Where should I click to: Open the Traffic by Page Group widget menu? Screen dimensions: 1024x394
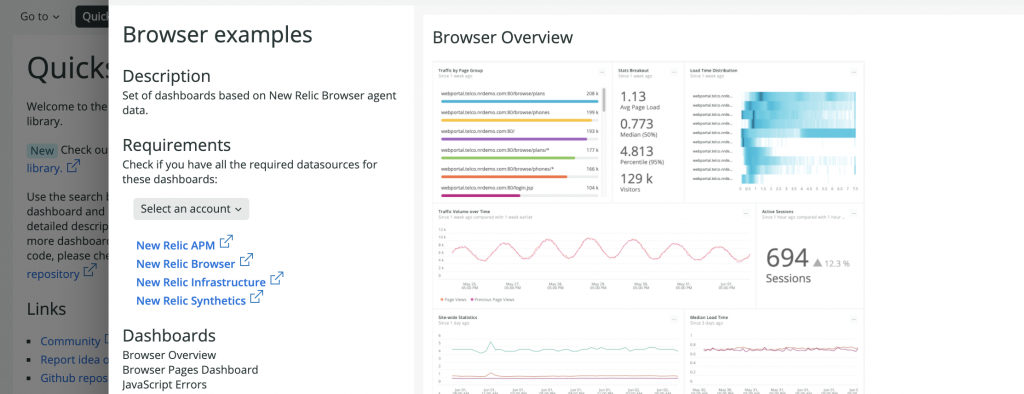601,72
